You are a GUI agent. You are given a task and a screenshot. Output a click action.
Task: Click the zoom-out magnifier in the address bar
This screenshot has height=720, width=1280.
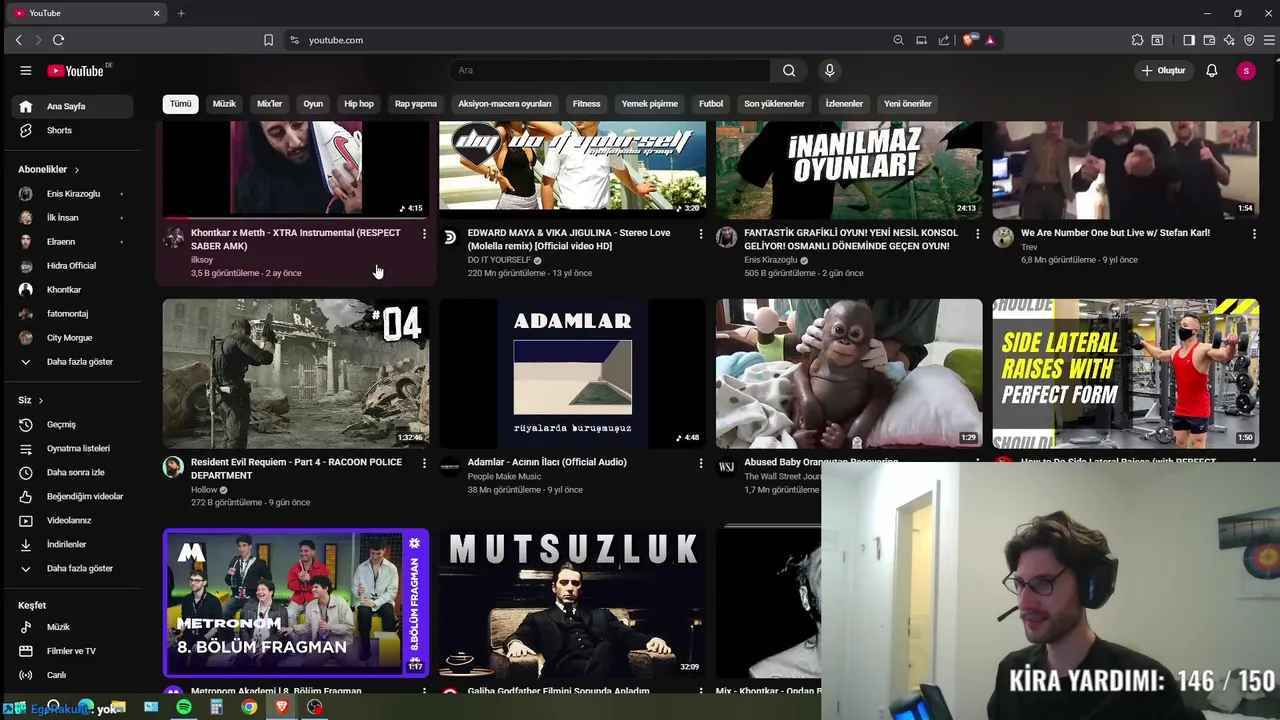(x=898, y=40)
